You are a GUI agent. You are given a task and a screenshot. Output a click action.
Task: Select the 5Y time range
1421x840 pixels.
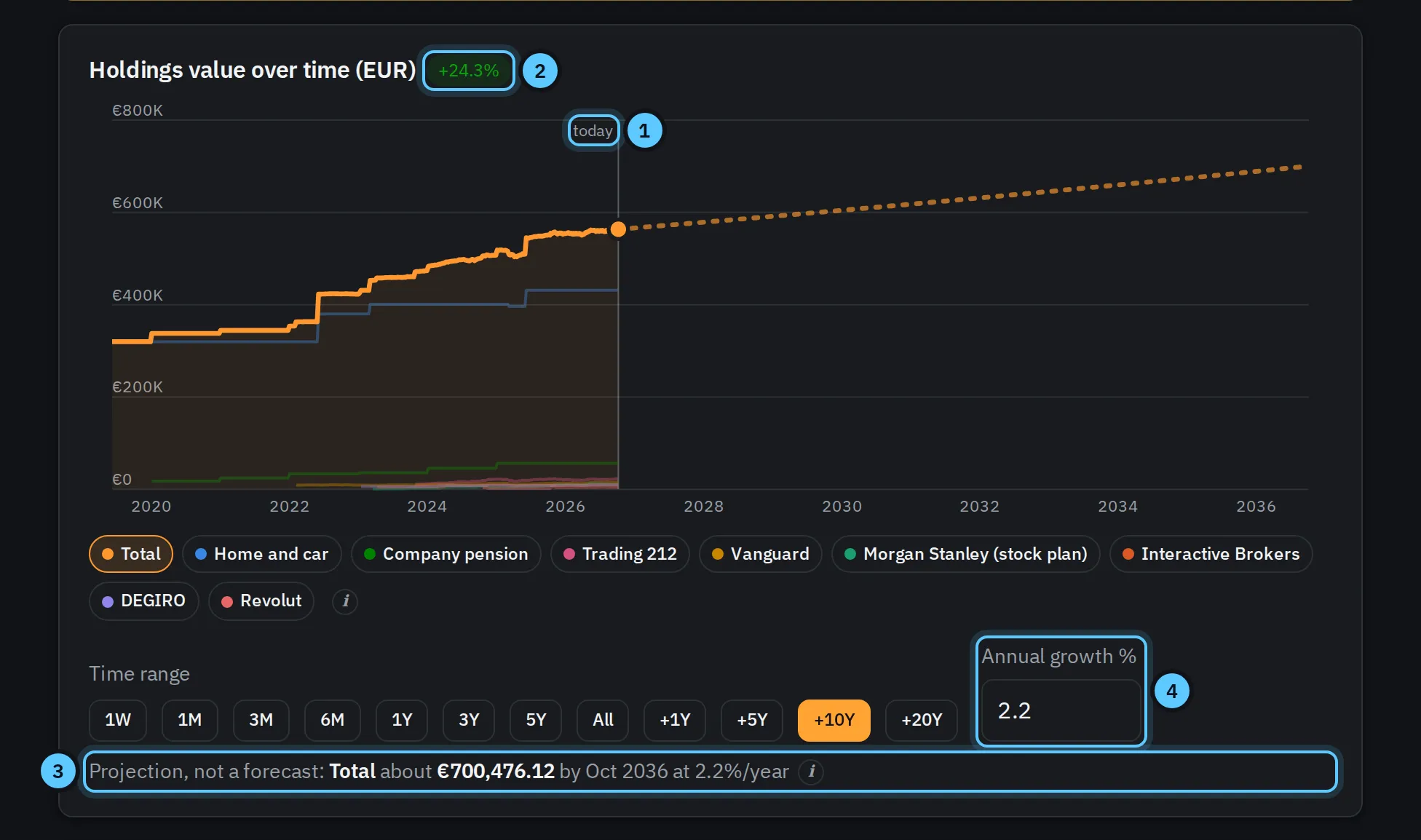click(536, 721)
